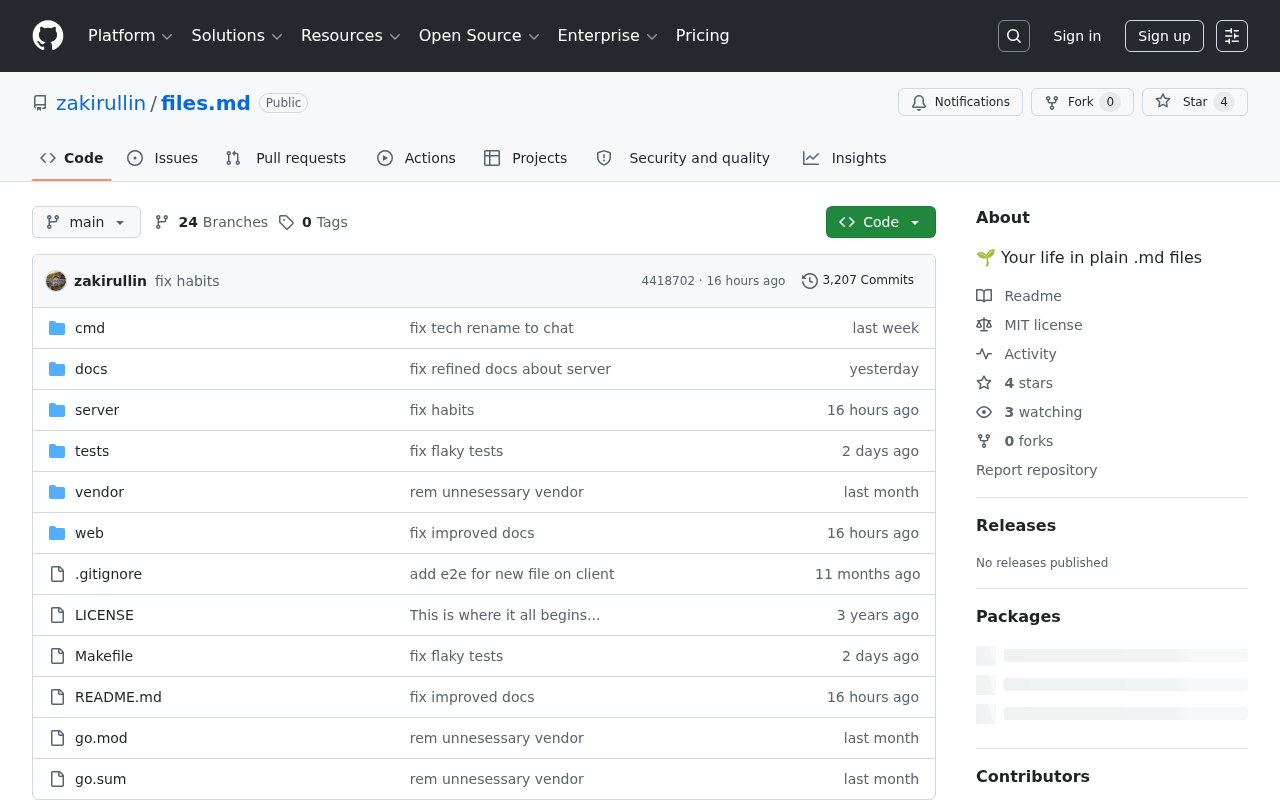Click Report repository link
Viewport: 1280px width, 800px height.
1036,470
